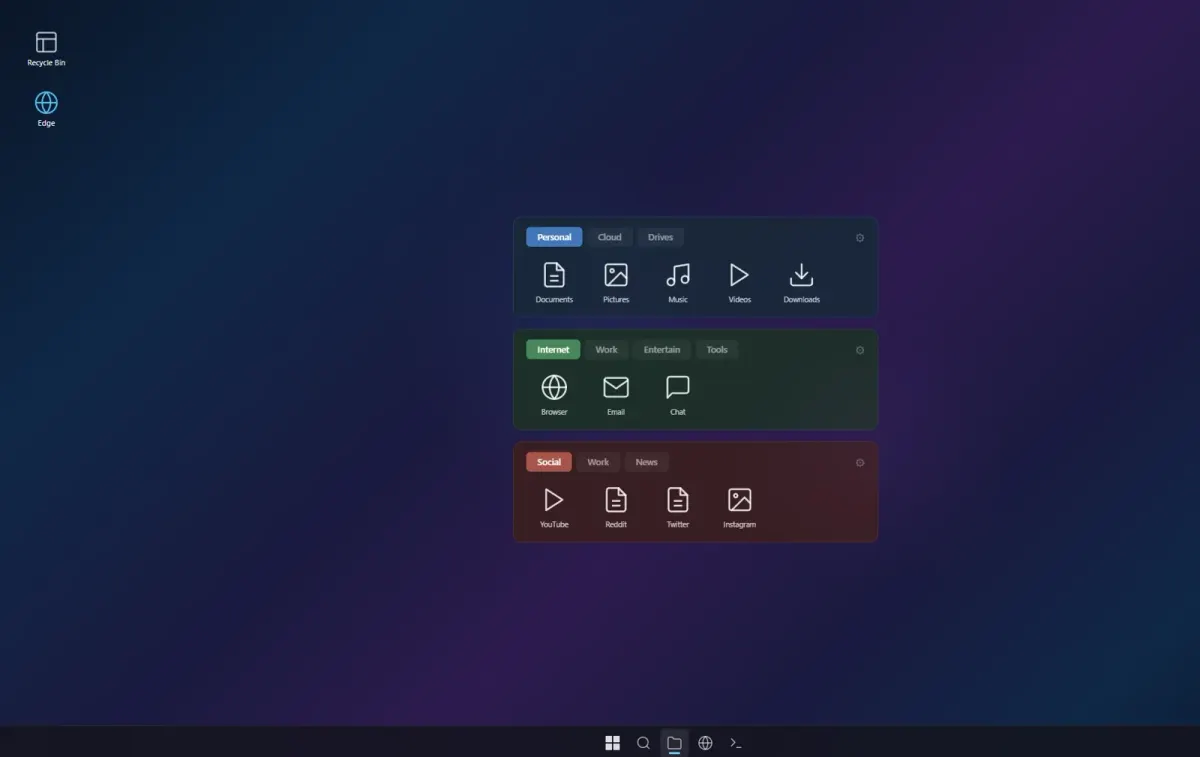Switch to the Tools tab
This screenshot has height=757, width=1200.
(x=717, y=350)
